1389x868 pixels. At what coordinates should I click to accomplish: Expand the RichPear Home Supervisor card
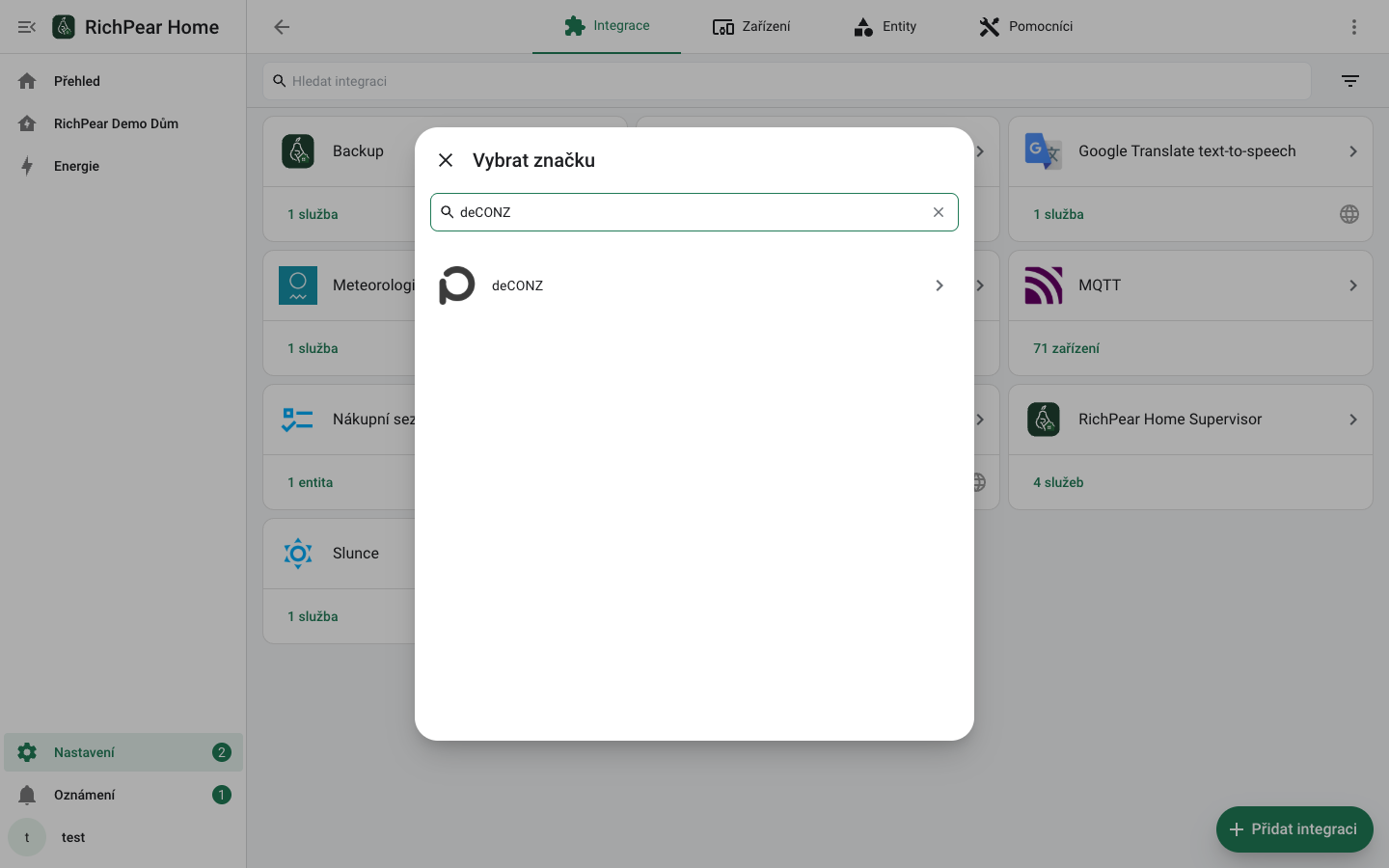pyautogui.click(x=1353, y=420)
